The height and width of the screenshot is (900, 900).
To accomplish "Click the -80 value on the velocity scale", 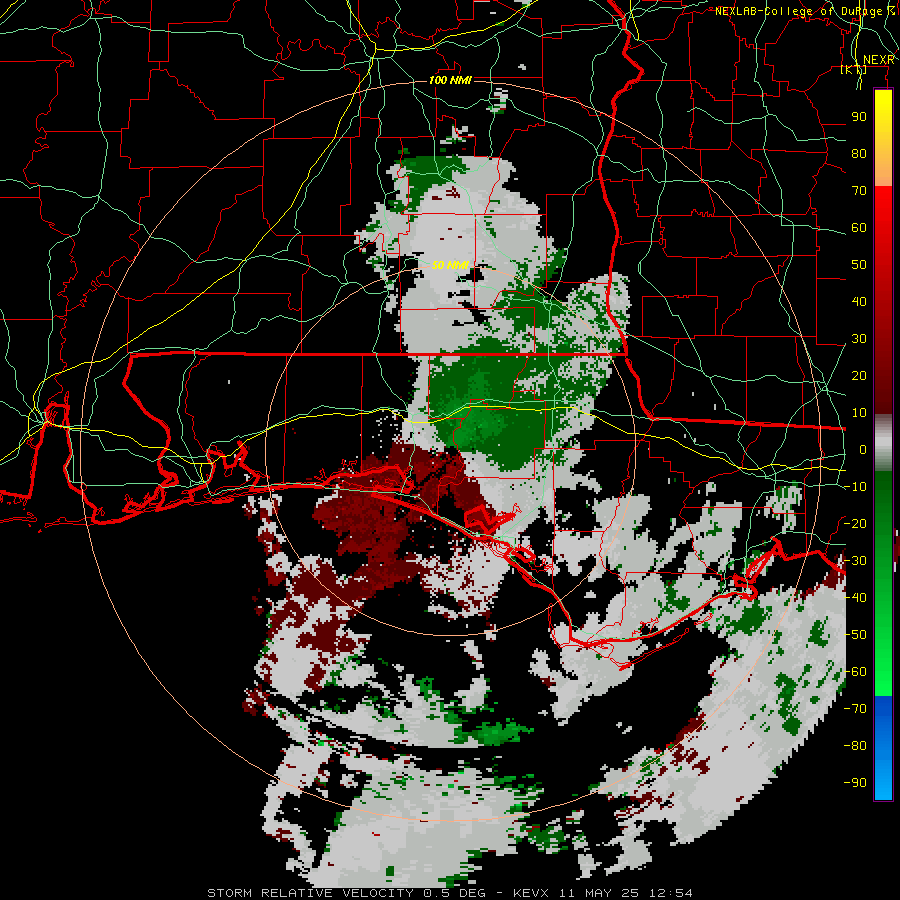I will (855, 746).
